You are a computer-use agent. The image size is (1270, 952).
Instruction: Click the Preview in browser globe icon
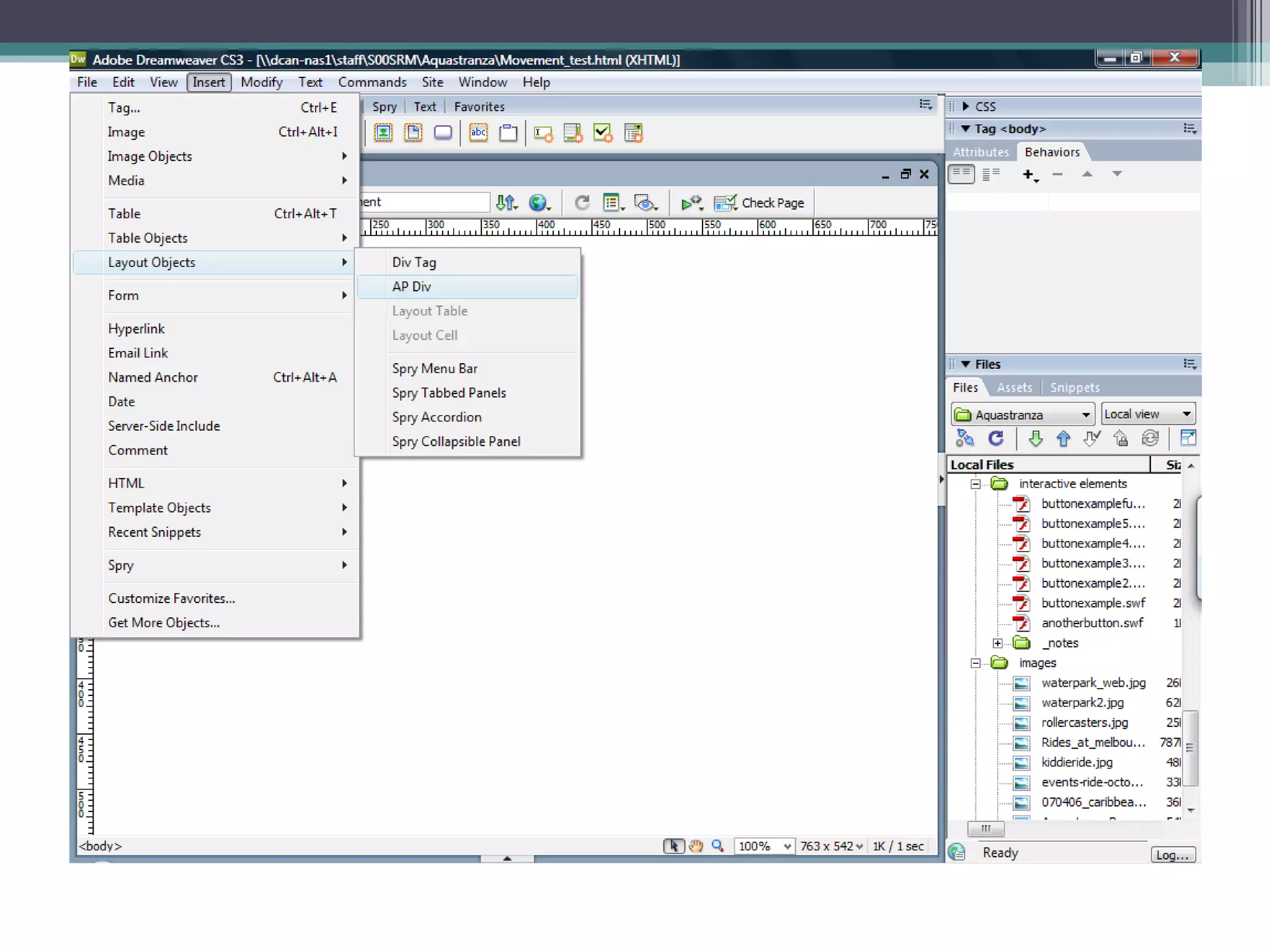coord(538,203)
